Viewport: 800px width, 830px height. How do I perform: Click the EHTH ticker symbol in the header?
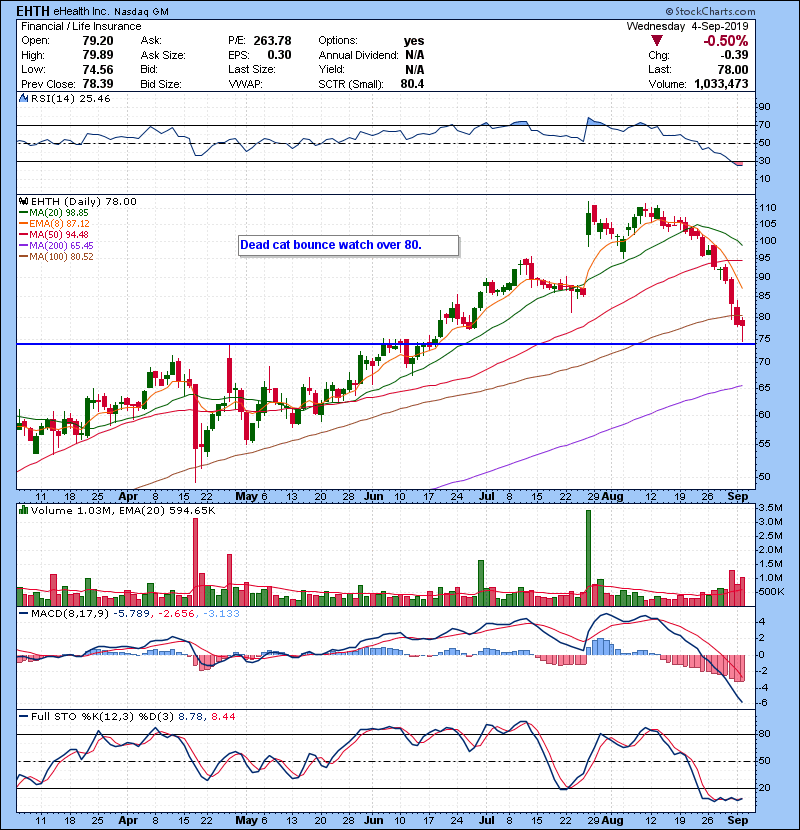tap(33, 11)
